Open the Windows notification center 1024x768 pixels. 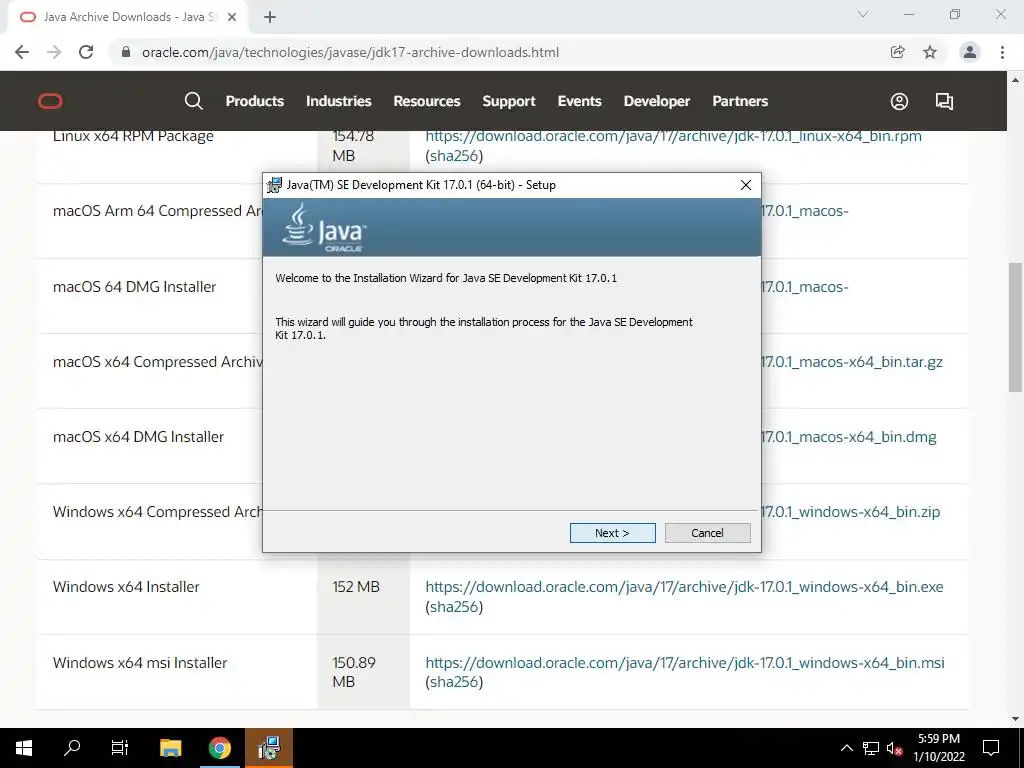[x=991, y=748]
